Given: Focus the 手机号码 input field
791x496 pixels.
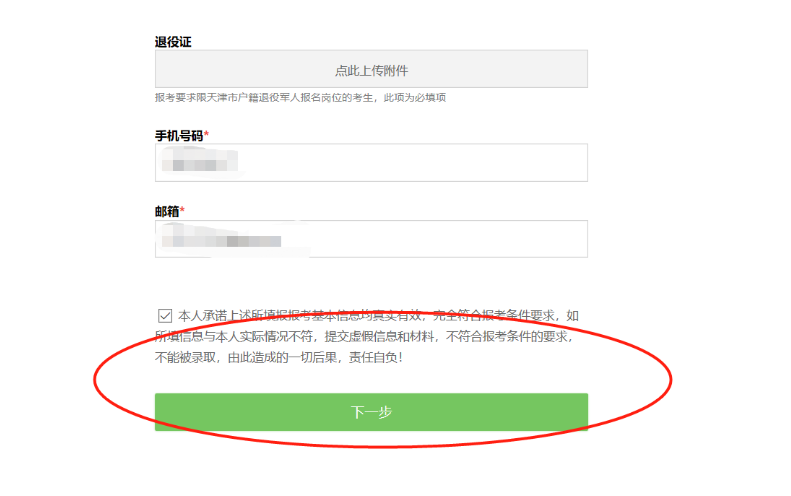Looking at the screenshot, I should [x=371, y=162].
